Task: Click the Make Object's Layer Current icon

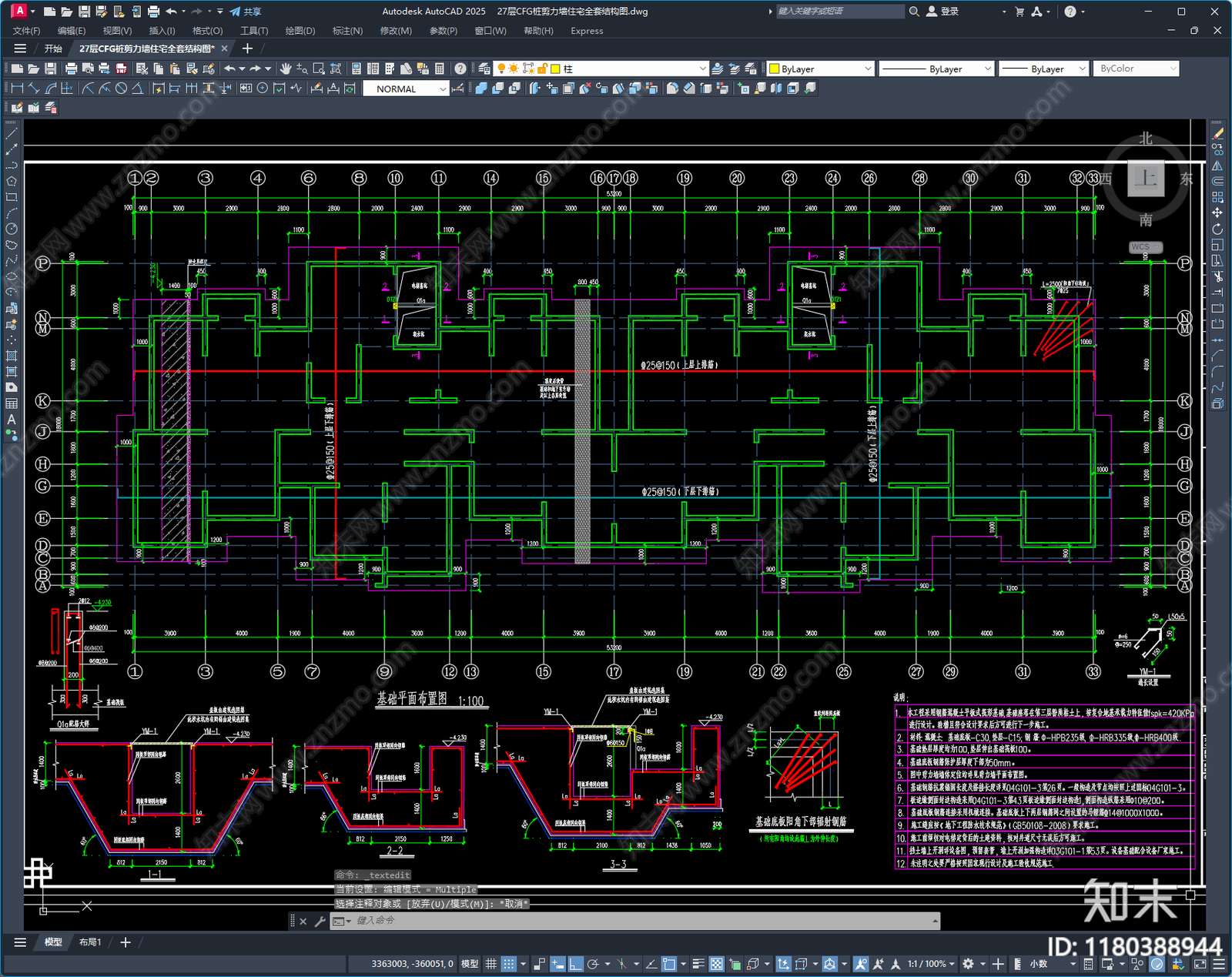Action: tap(717, 69)
